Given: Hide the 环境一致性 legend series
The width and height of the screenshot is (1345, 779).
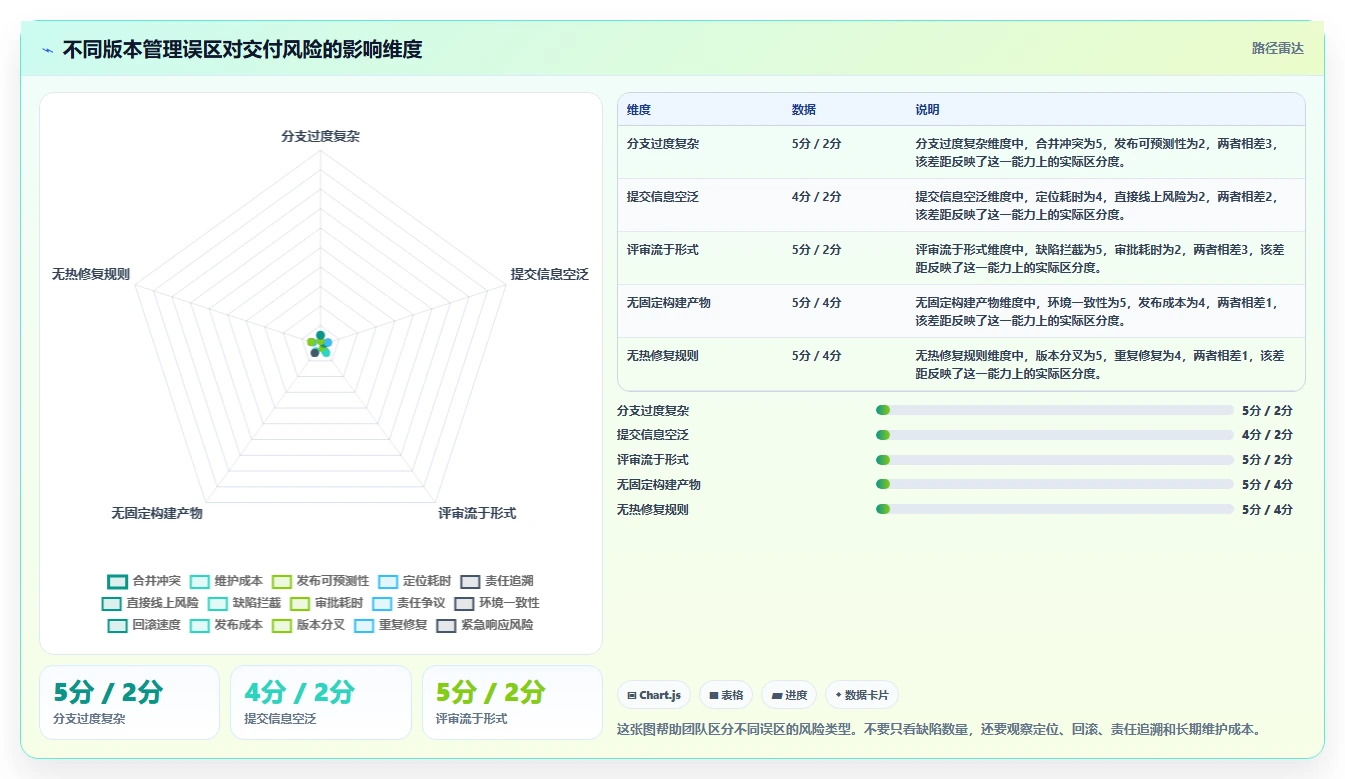Looking at the screenshot, I should click(496, 603).
